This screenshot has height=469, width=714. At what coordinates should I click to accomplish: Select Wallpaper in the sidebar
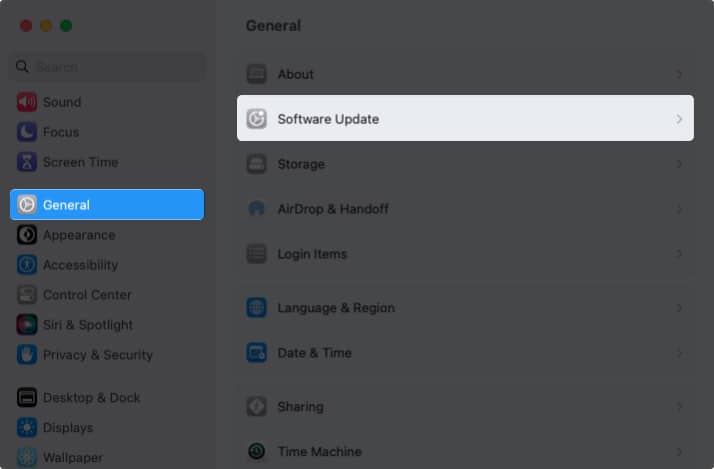coord(107,458)
